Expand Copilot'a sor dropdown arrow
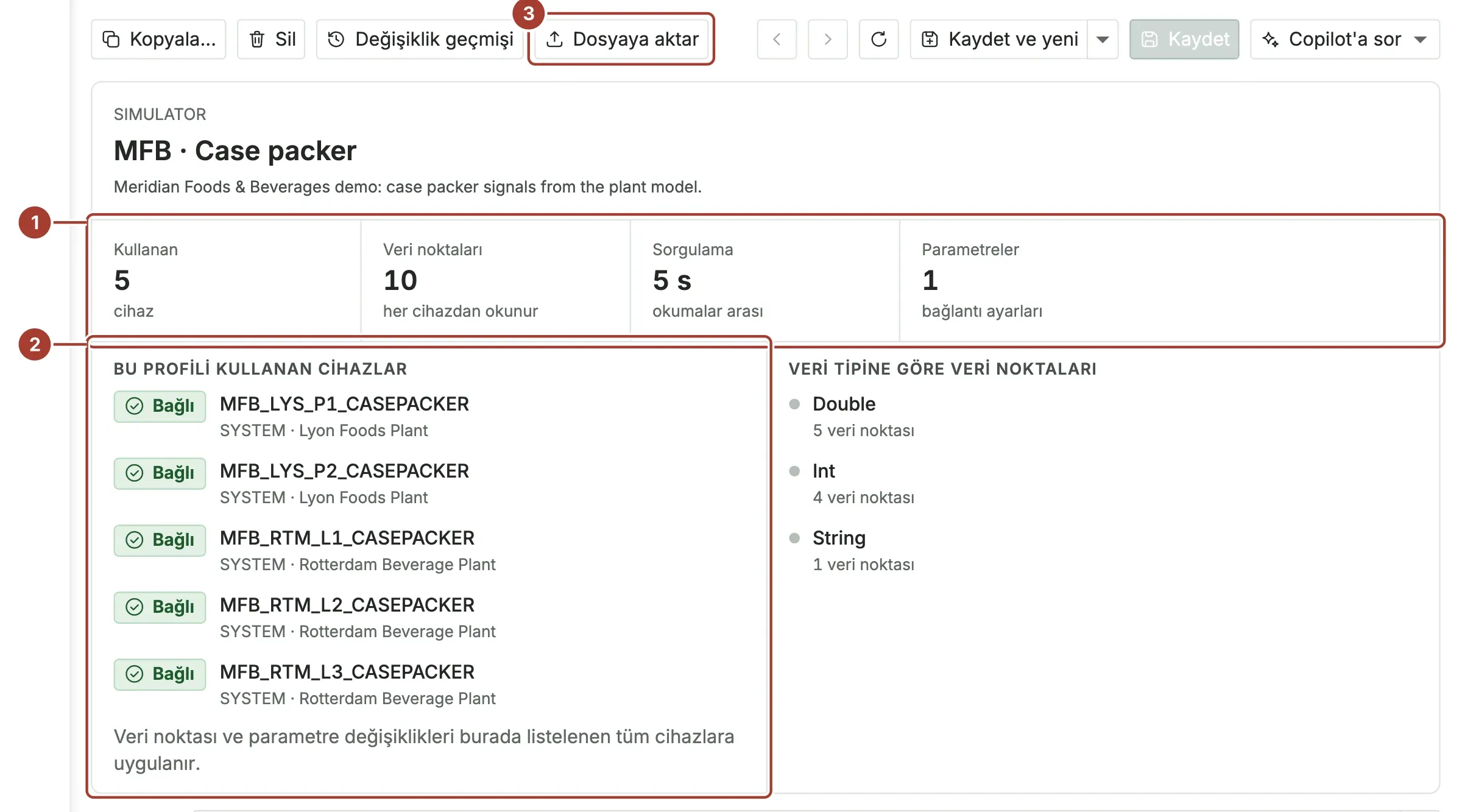1462x812 pixels. [x=1421, y=39]
